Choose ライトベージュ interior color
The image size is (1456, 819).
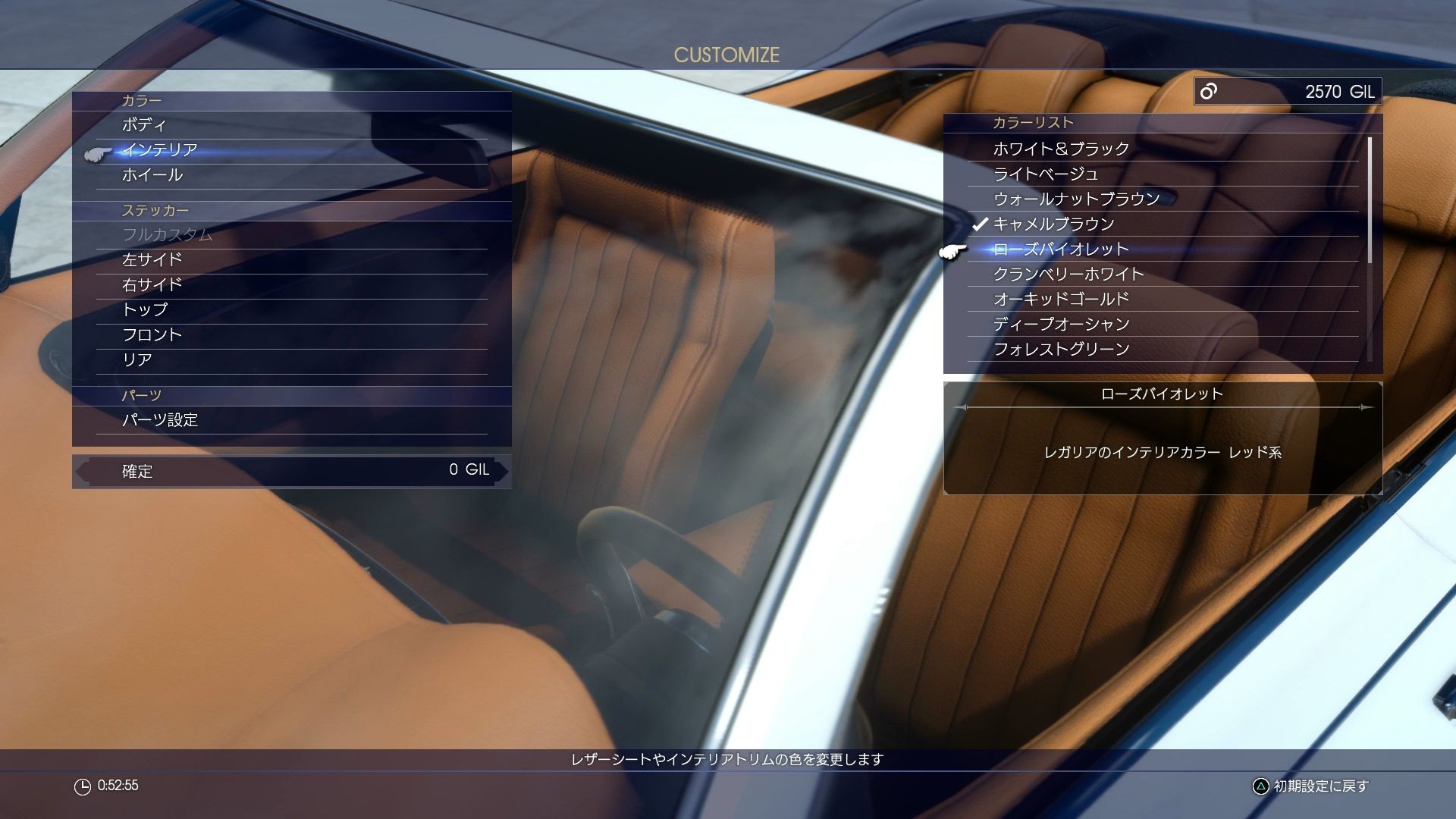(x=1163, y=174)
